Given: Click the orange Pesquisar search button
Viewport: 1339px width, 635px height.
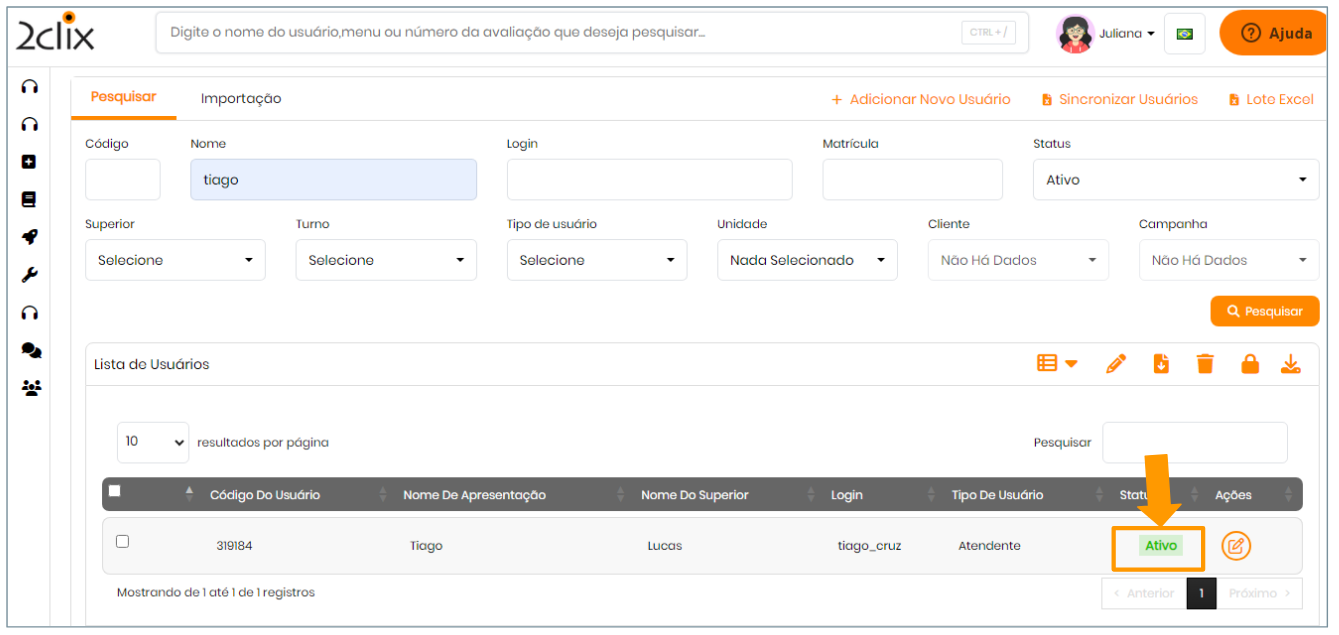Looking at the screenshot, I should tap(1264, 311).
